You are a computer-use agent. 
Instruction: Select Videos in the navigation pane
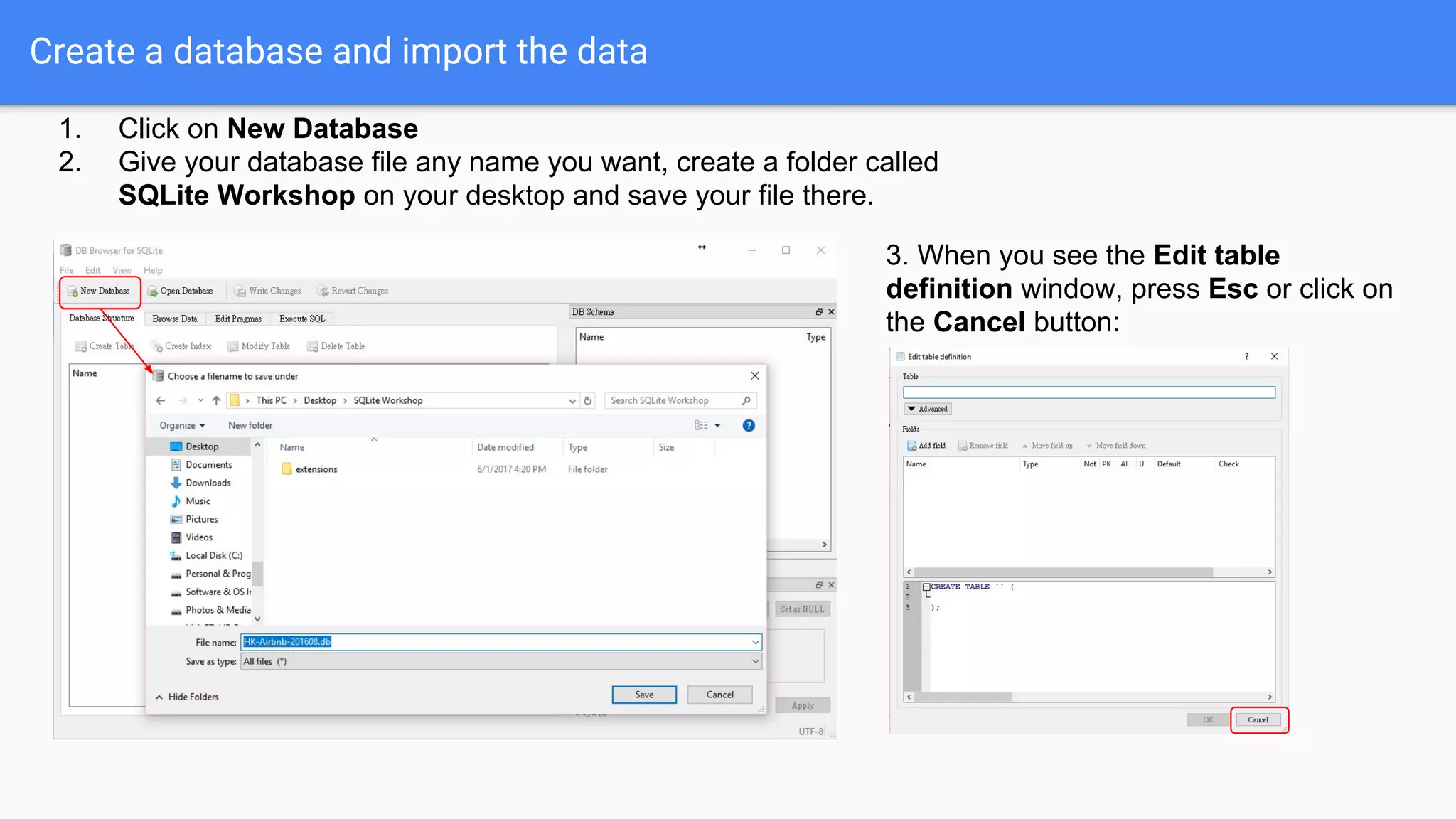pos(192,537)
